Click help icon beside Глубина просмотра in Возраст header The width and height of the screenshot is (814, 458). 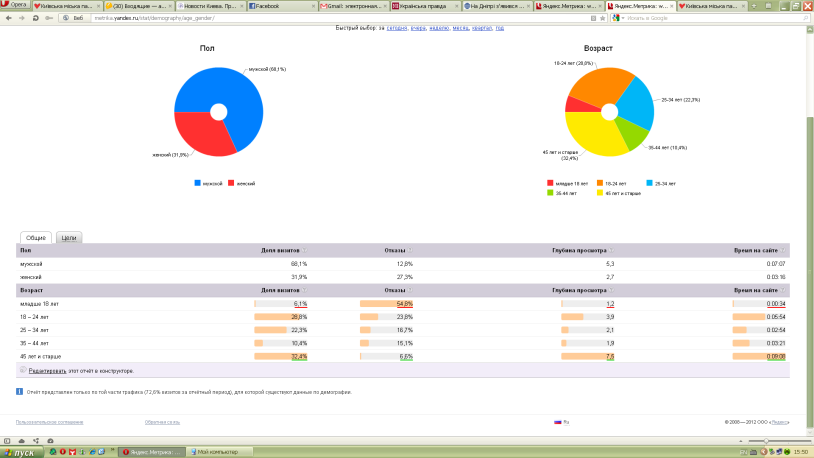[x=611, y=290]
